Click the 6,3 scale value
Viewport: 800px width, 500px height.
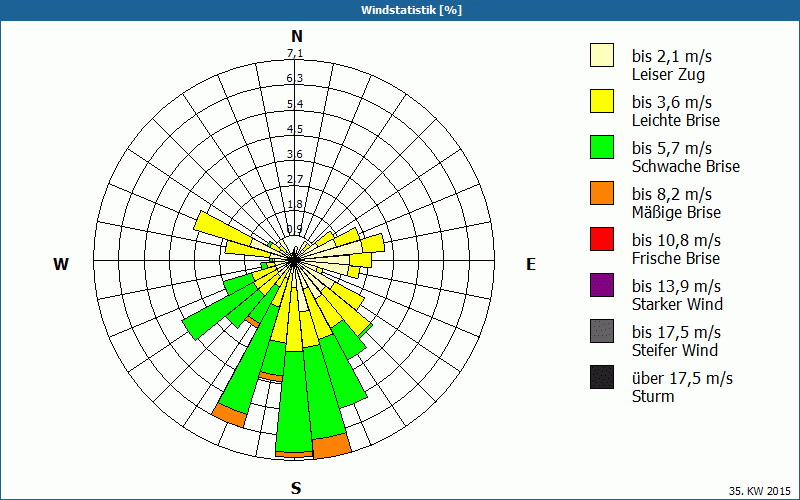[295, 78]
